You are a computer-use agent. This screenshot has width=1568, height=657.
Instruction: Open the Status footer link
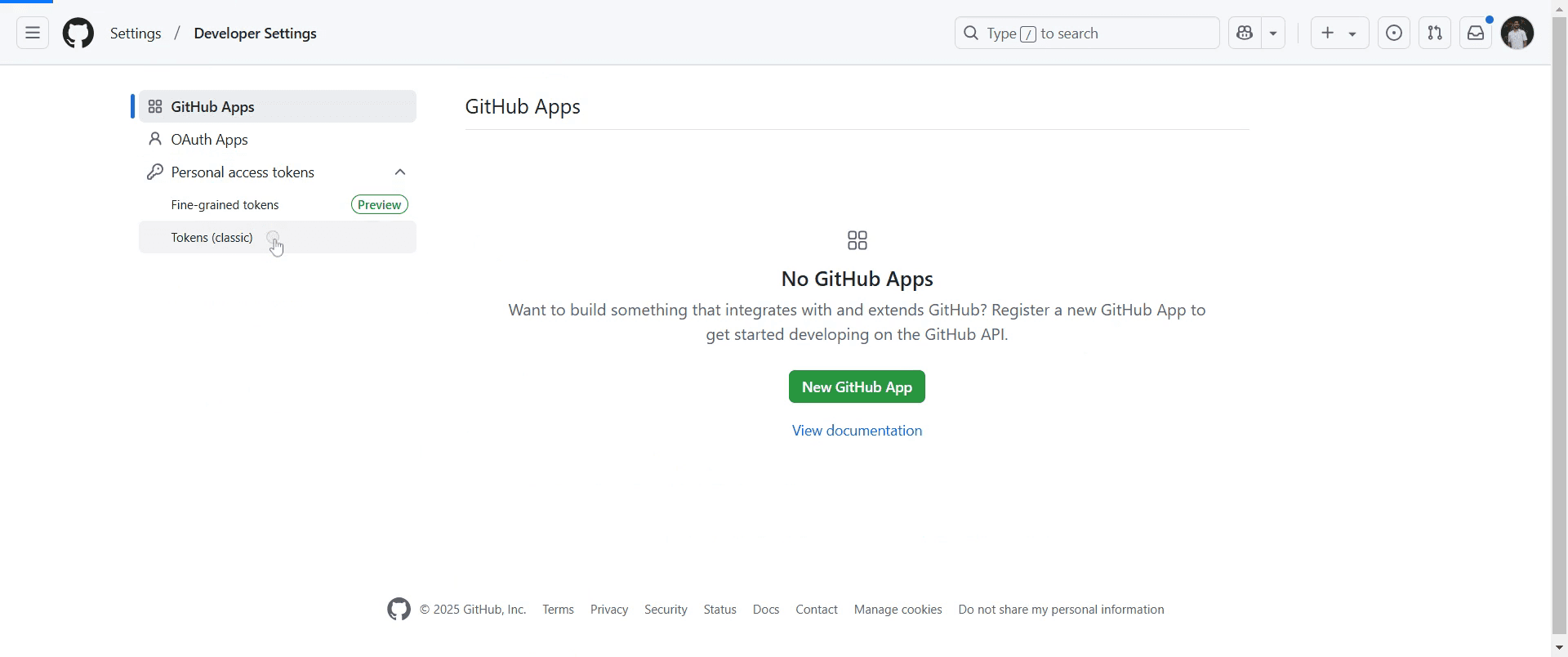coord(720,610)
